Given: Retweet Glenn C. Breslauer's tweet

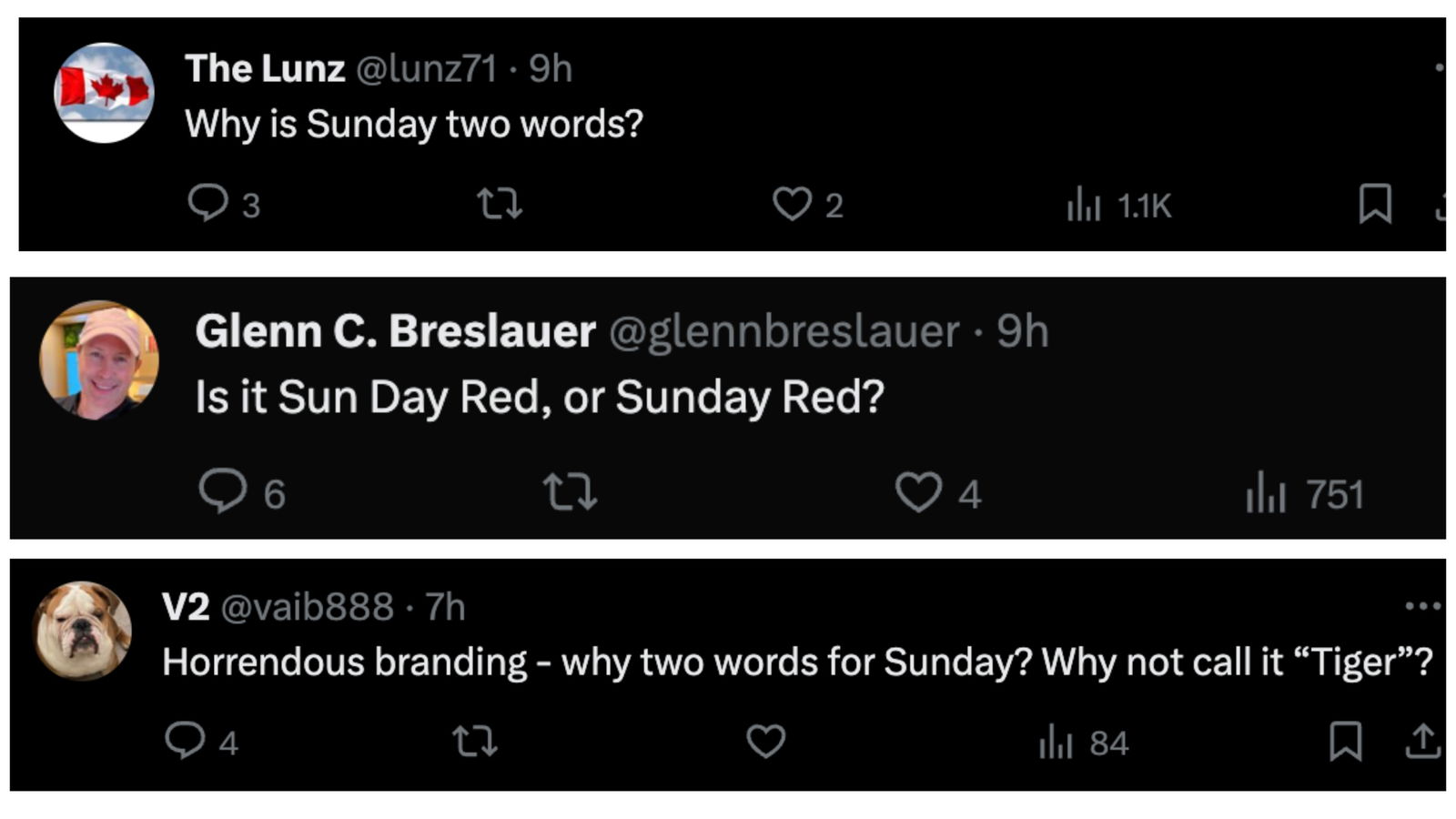Looking at the screenshot, I should coord(570,492).
